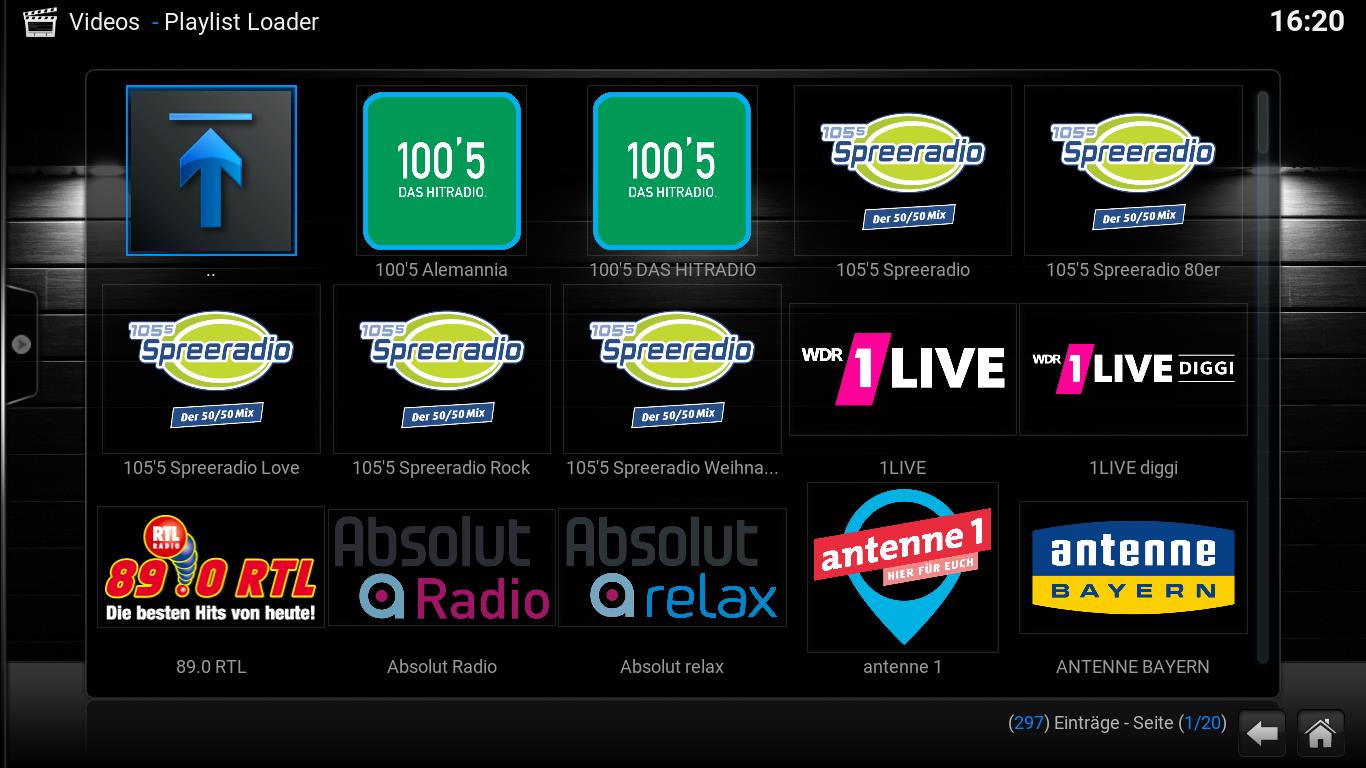Click the 16:20 clock display
Screen dimensions: 1366x768
point(1307,21)
